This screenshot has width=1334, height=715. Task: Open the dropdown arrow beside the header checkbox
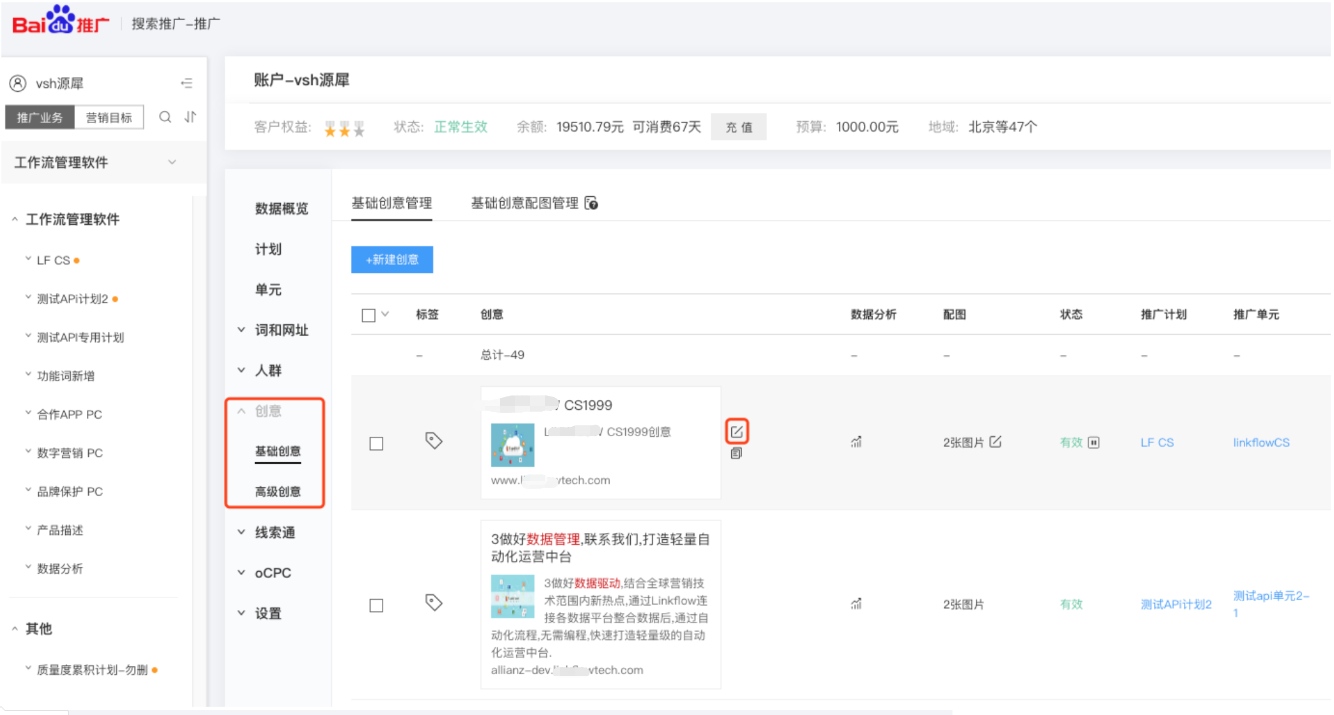click(386, 314)
